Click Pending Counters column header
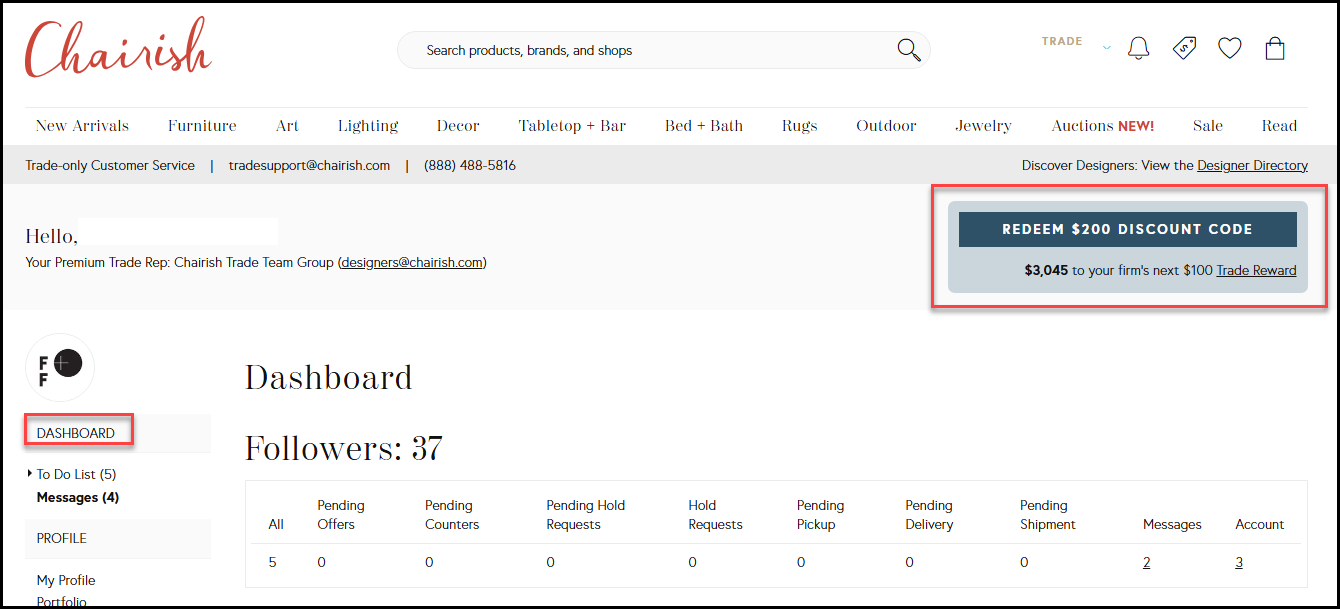 tap(452, 514)
